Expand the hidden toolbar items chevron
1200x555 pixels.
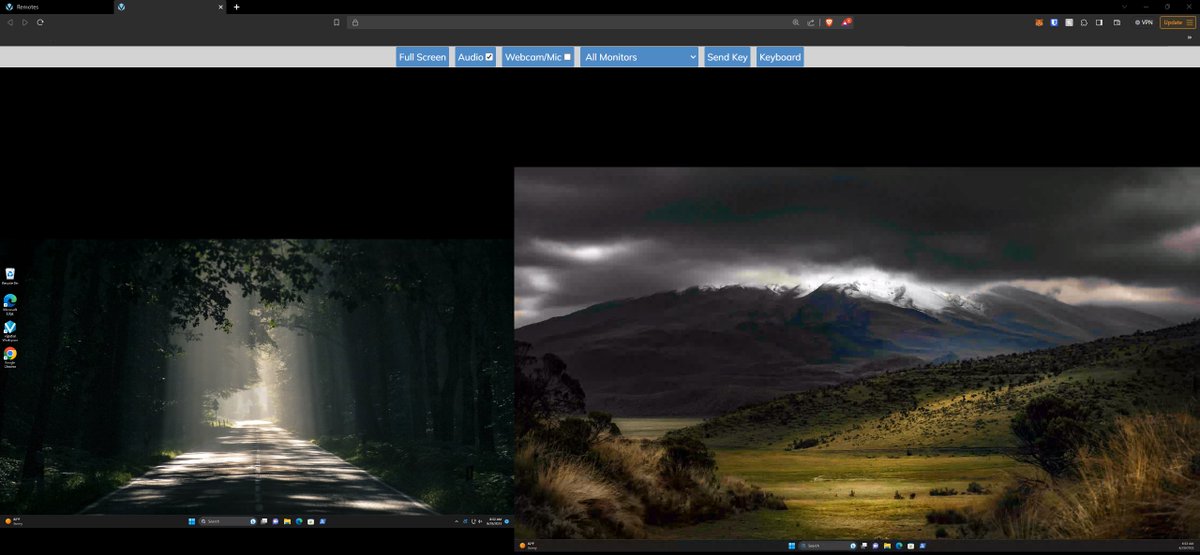point(1189,37)
